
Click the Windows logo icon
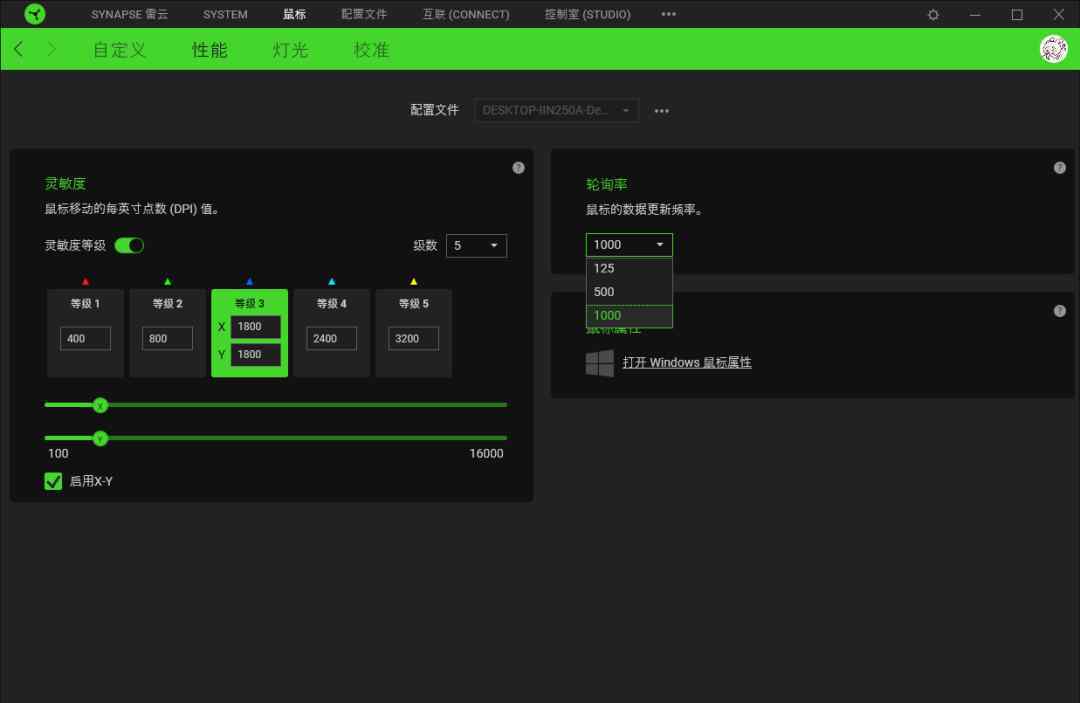coord(599,363)
